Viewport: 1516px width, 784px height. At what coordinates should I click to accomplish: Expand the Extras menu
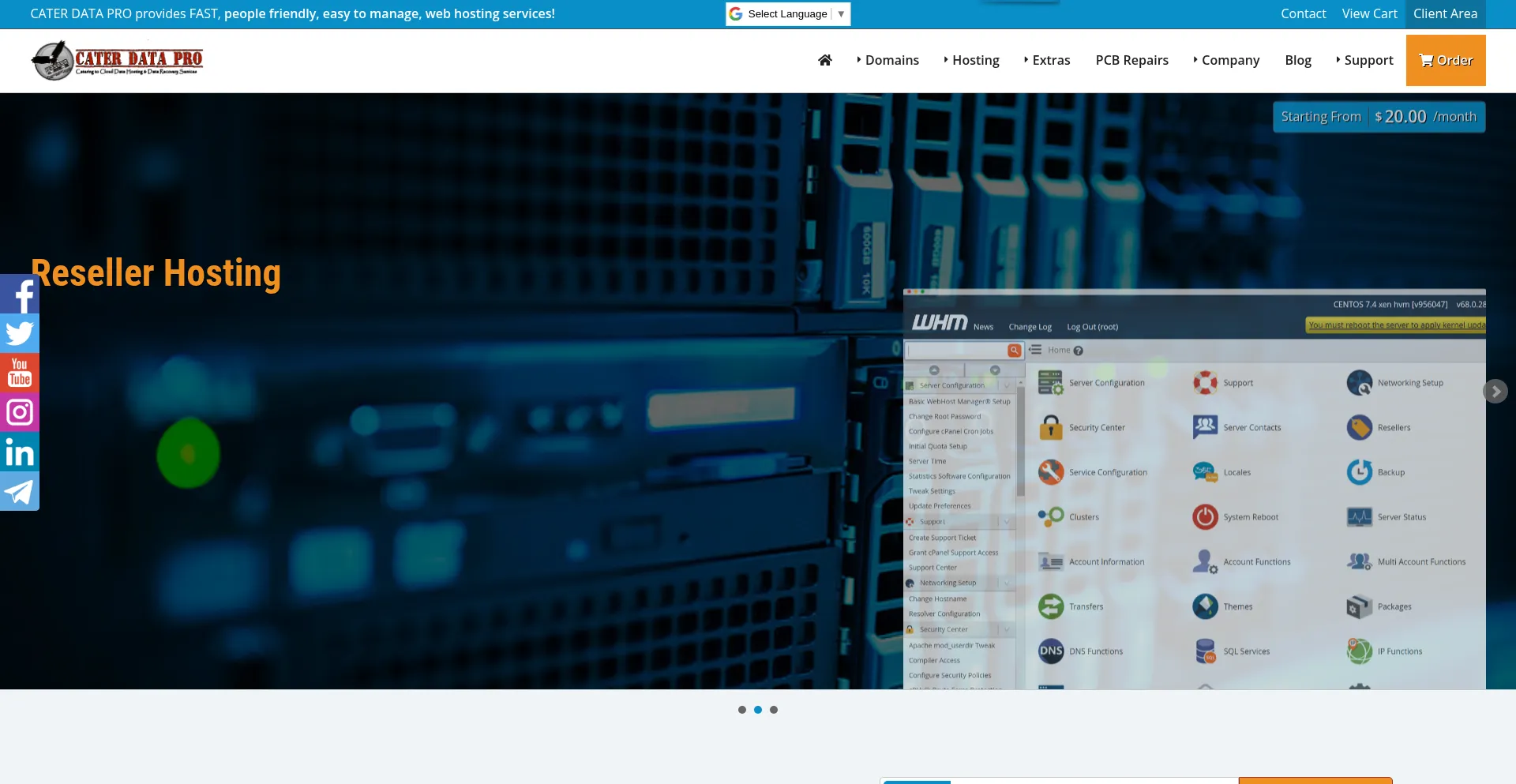1047,60
